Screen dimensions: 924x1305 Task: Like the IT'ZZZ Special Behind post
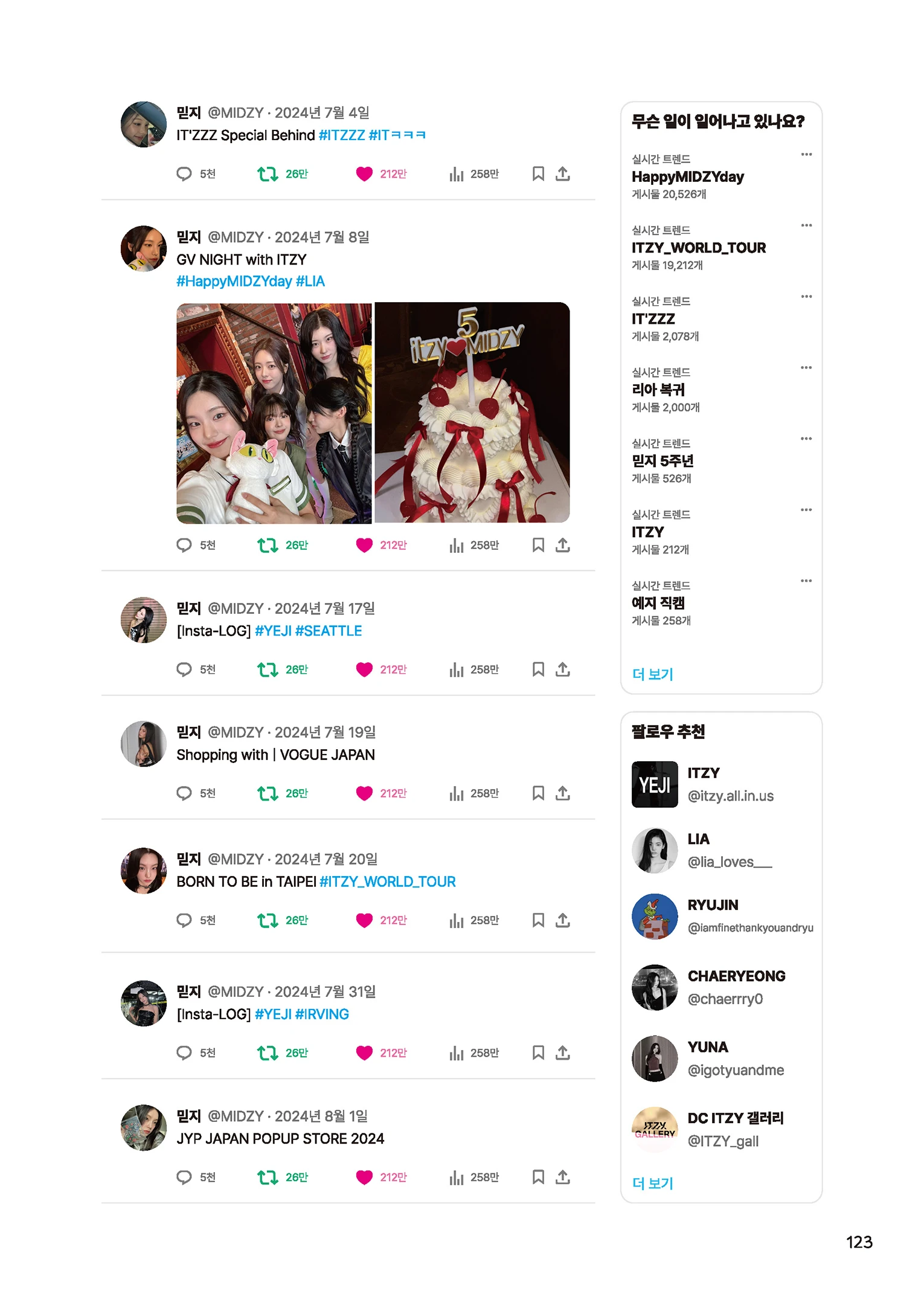(x=364, y=174)
